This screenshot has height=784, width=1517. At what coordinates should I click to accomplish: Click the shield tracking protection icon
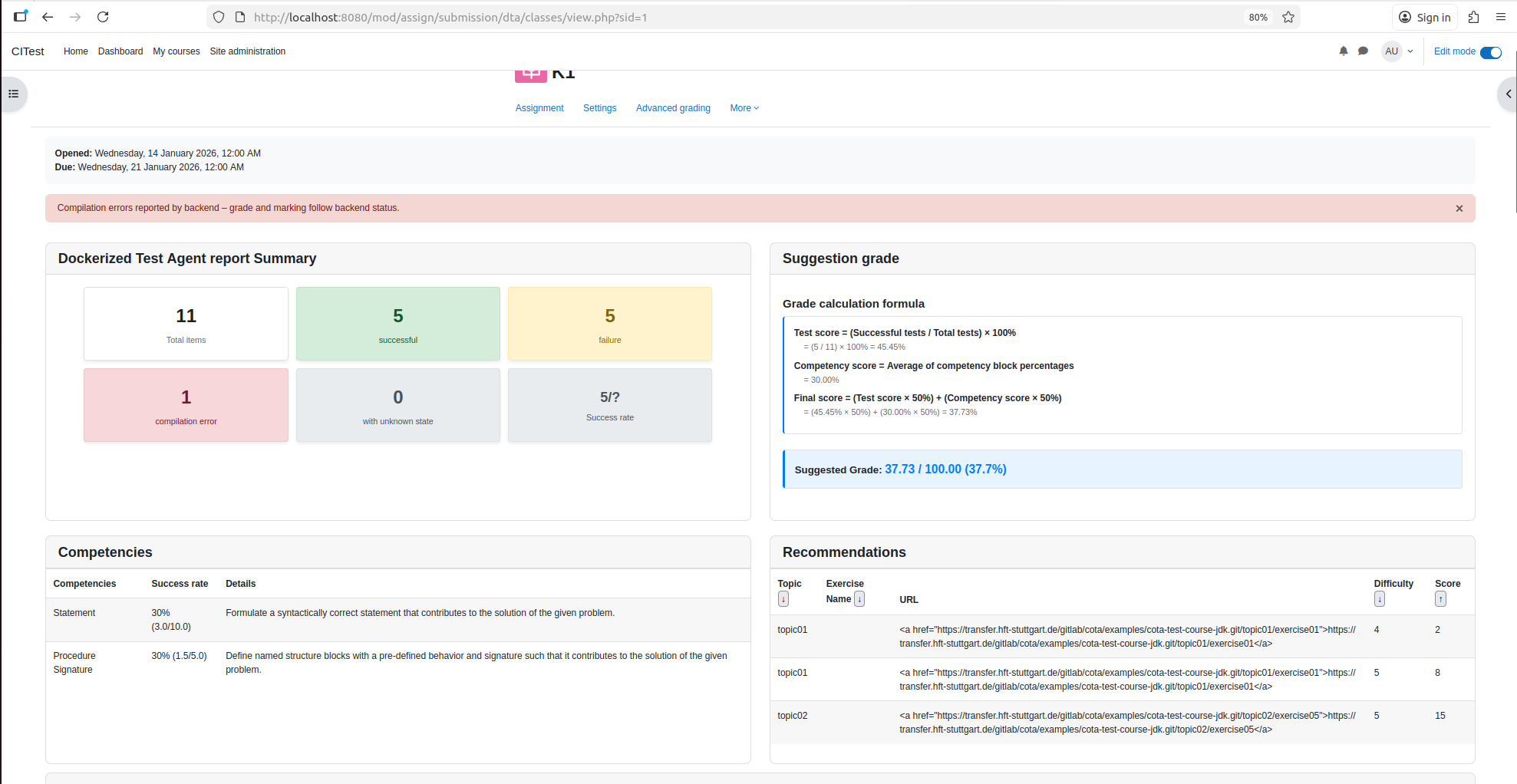[x=219, y=17]
